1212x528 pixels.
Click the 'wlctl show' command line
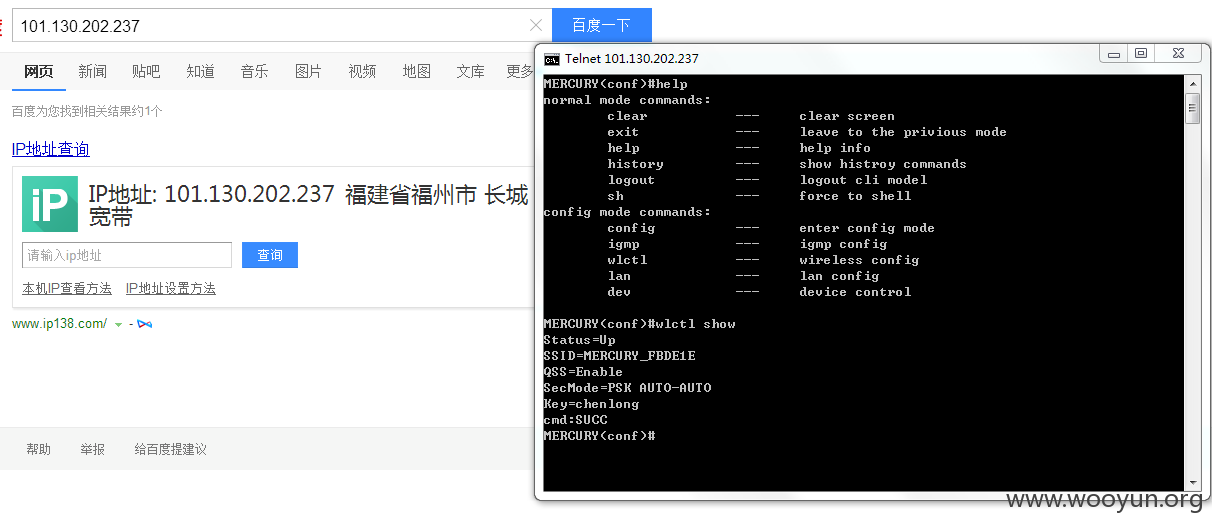click(x=640, y=324)
